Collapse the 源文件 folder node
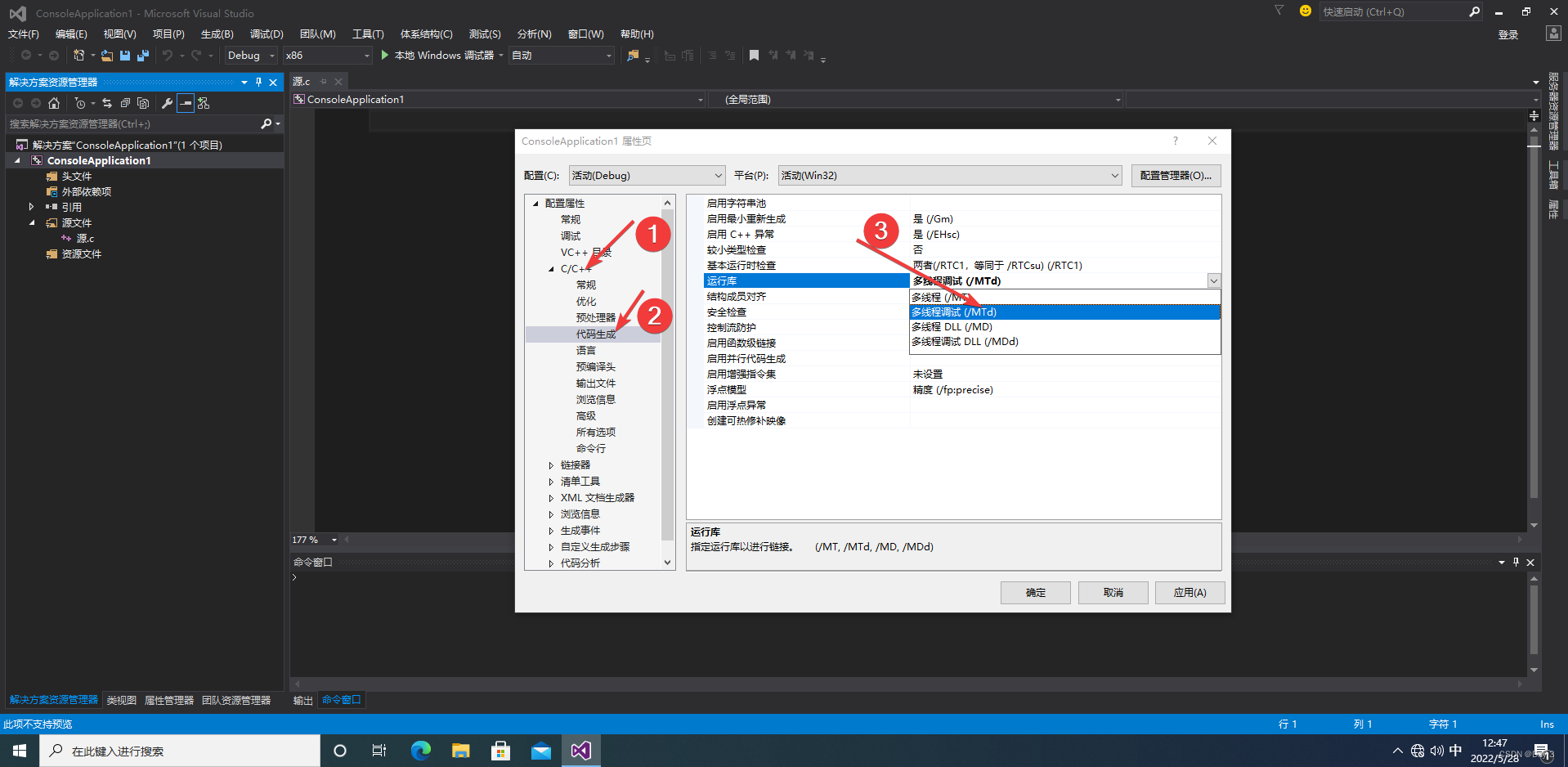Screen dimensions: 1568x767 click(32, 222)
